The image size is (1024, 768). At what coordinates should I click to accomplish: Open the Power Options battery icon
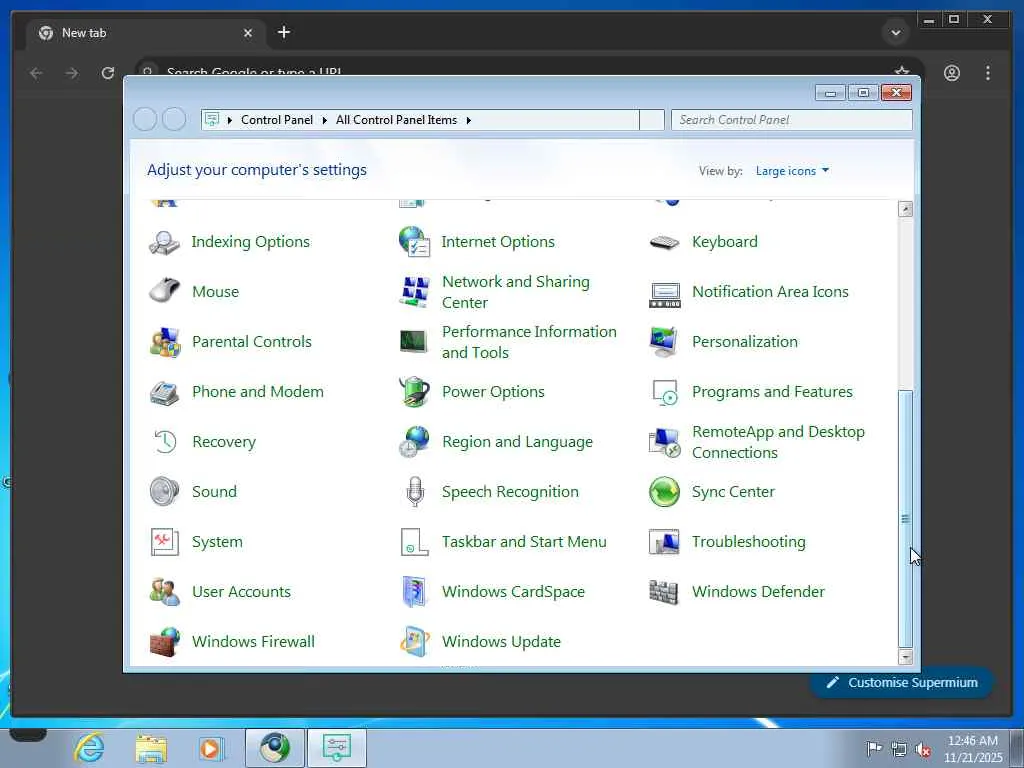pyautogui.click(x=415, y=392)
